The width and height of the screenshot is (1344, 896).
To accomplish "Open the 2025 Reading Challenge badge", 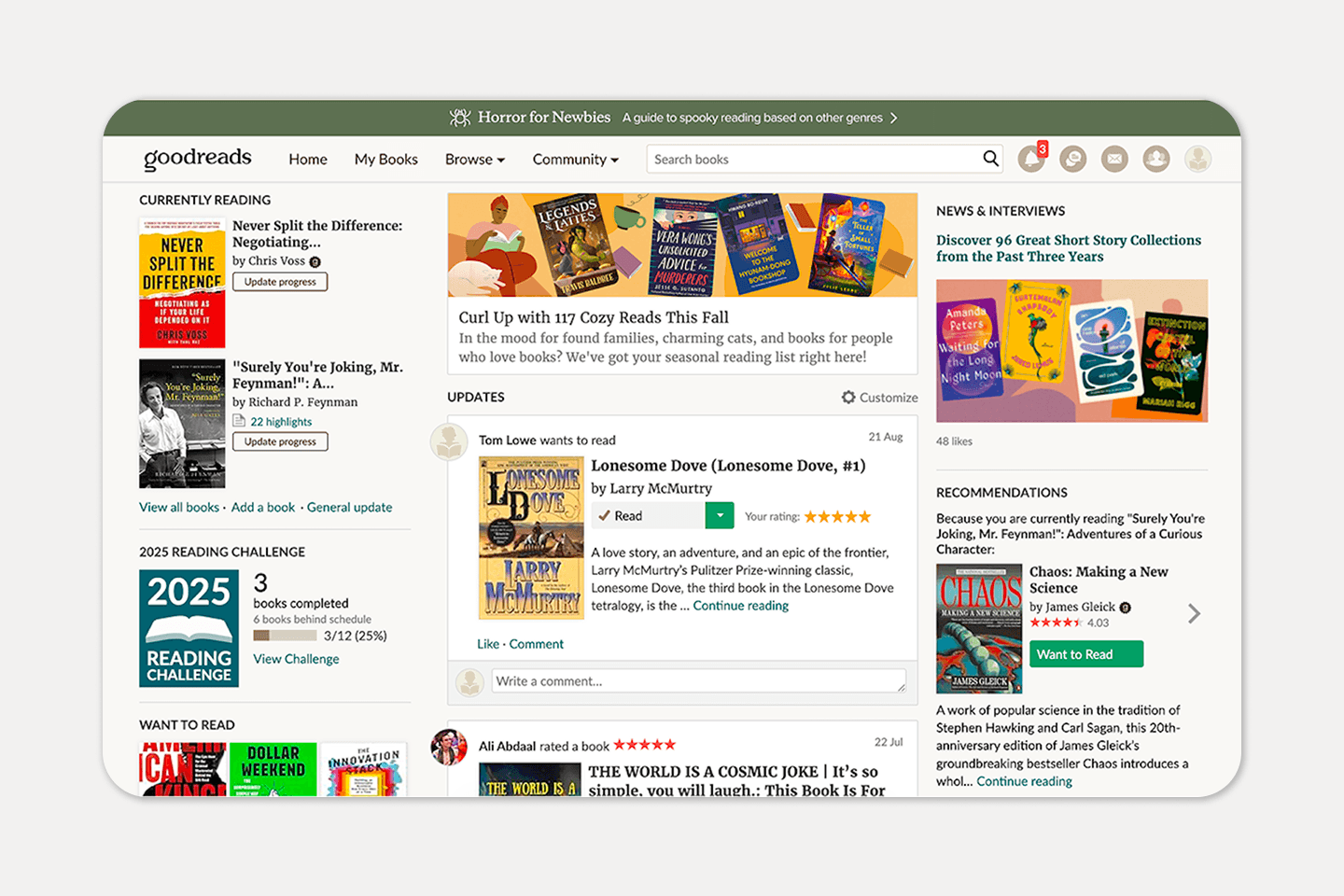I will (189, 628).
